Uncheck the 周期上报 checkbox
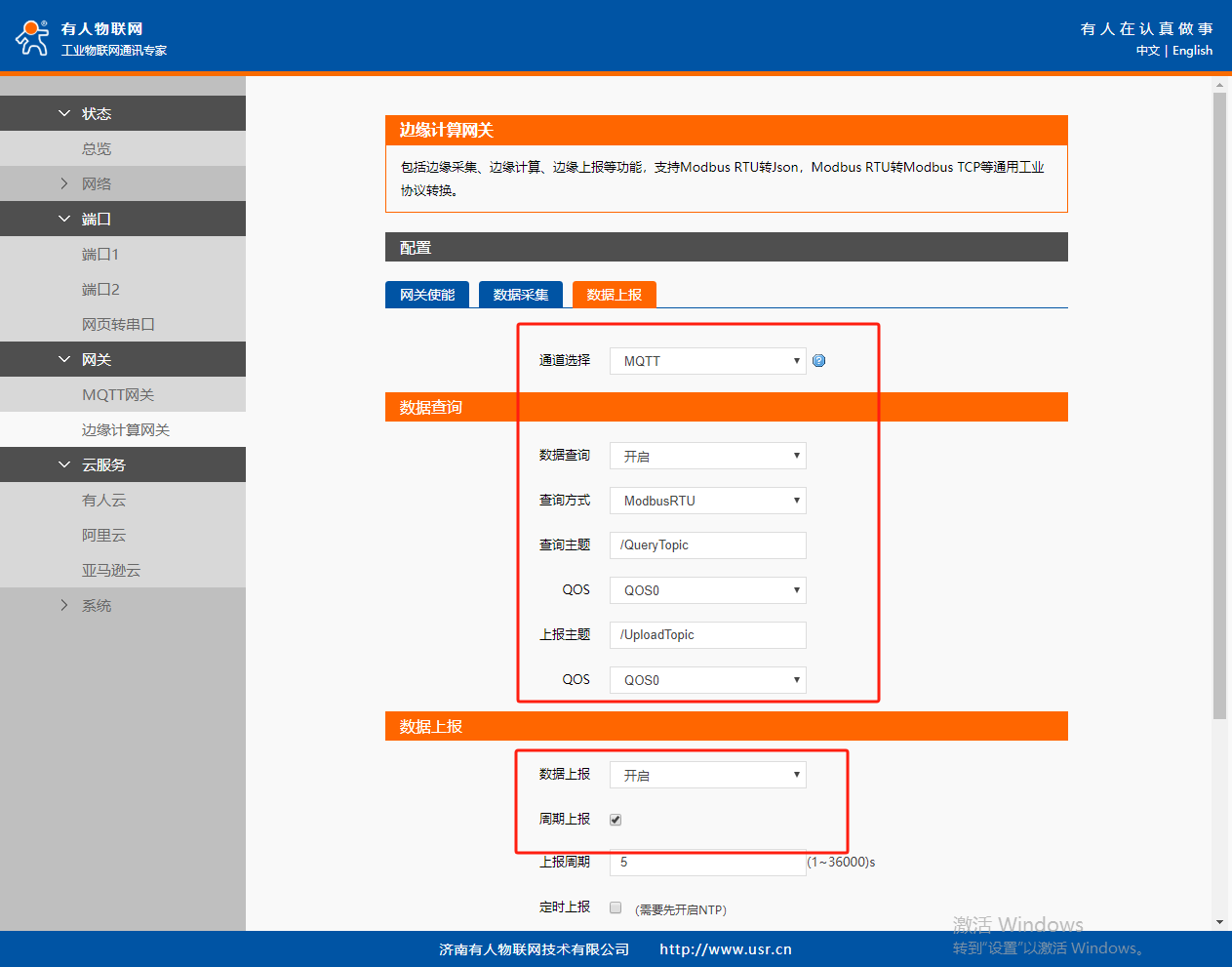1232x967 pixels. 616,820
